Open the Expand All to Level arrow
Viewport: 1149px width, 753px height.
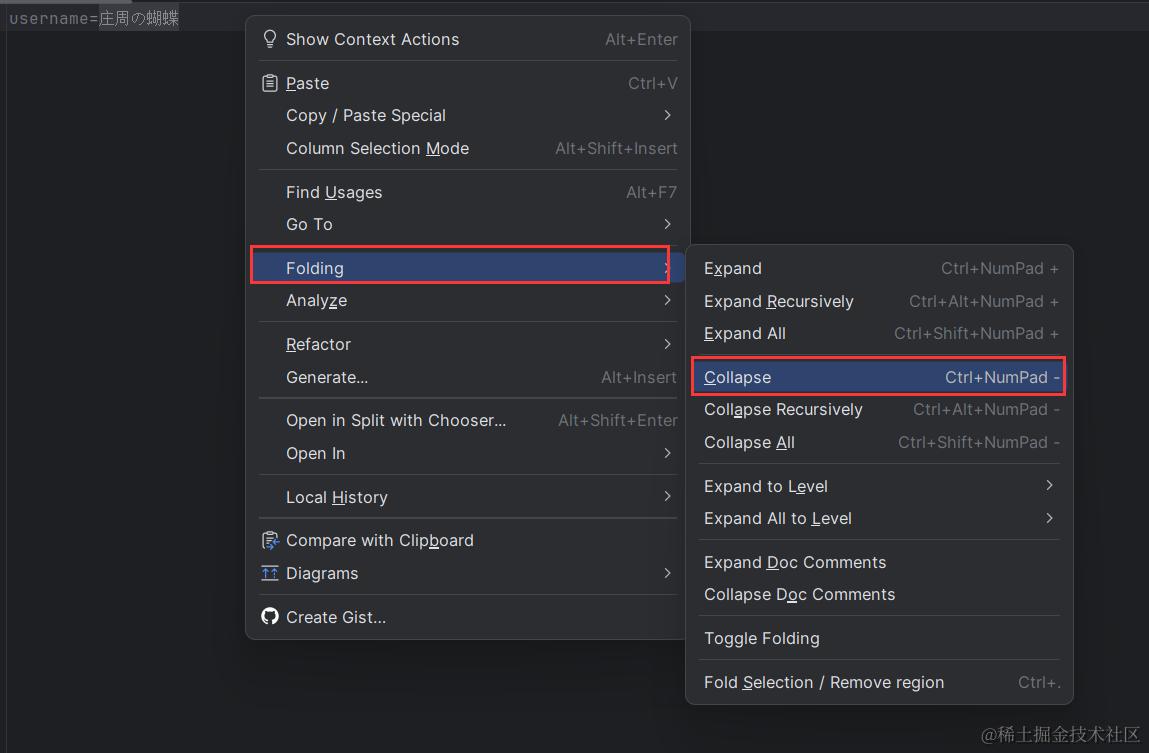pyautogui.click(x=1049, y=519)
